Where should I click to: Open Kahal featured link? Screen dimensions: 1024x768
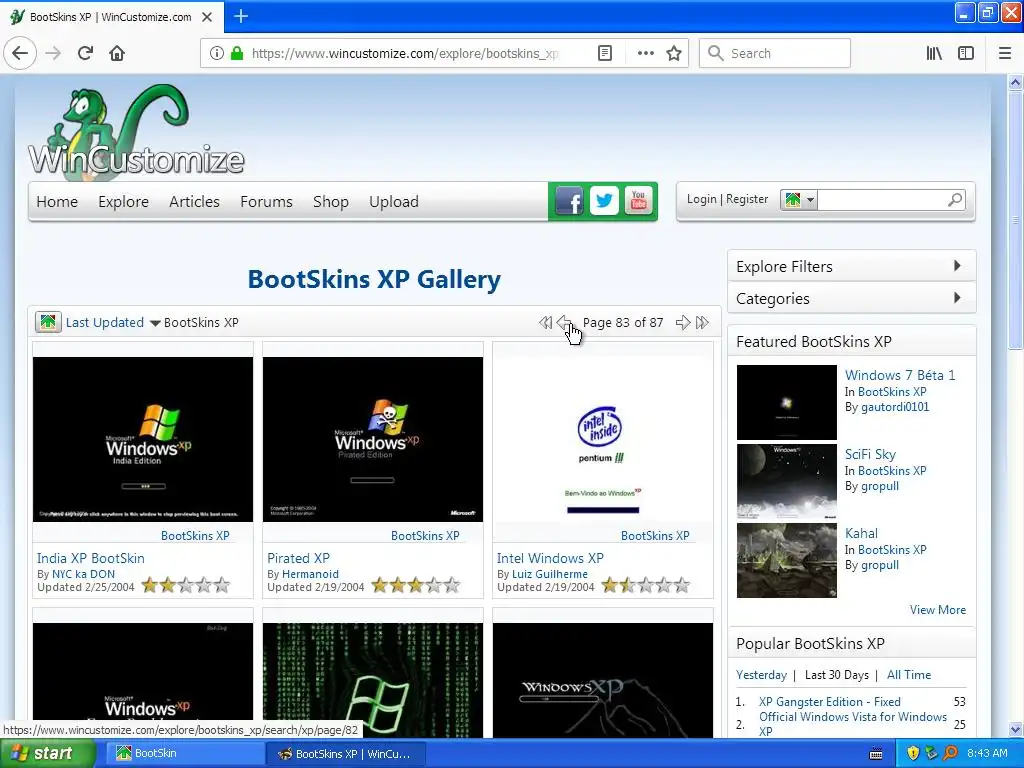861,533
